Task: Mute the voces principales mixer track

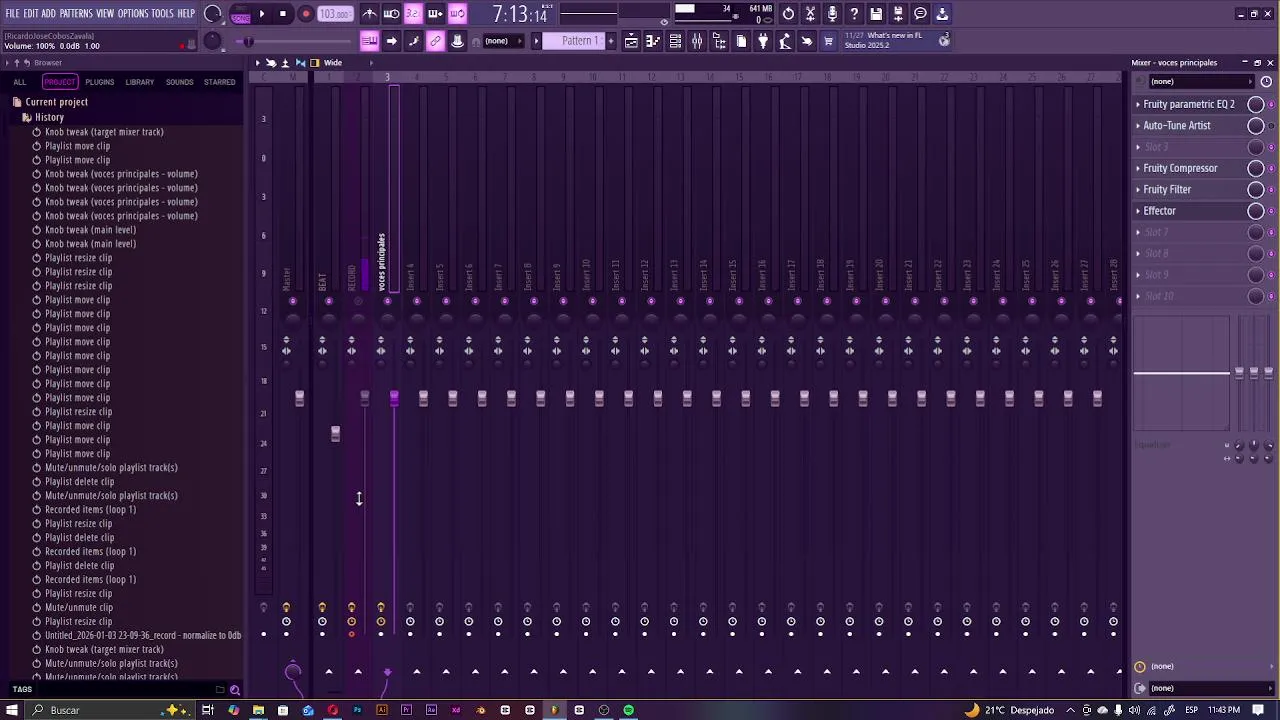Action: tap(388, 301)
